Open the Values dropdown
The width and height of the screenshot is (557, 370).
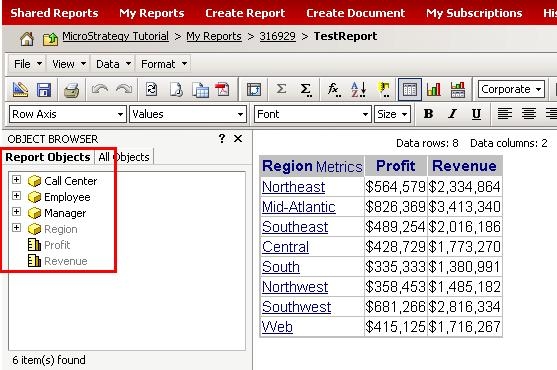pos(188,114)
